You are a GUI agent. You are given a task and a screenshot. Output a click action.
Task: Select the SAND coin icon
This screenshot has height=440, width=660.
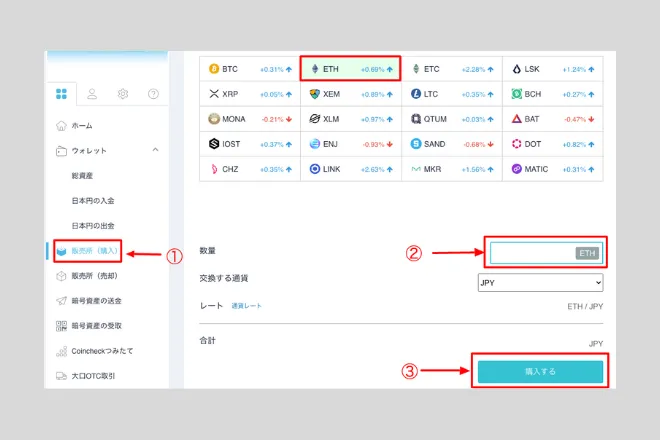(416, 144)
